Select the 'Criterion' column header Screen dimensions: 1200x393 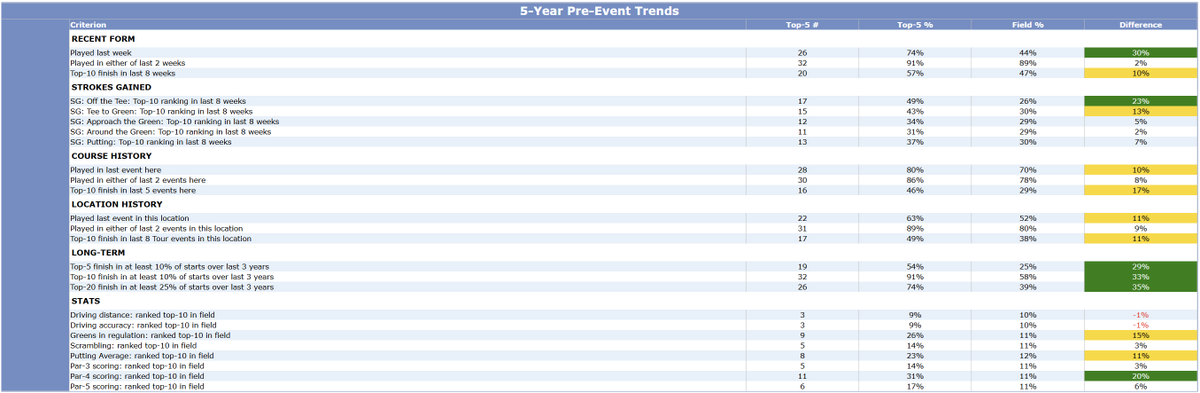tap(87, 24)
